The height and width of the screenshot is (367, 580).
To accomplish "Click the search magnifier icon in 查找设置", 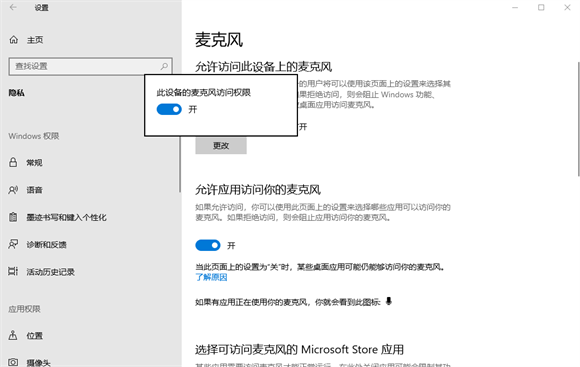I will pyautogui.click(x=164, y=66).
